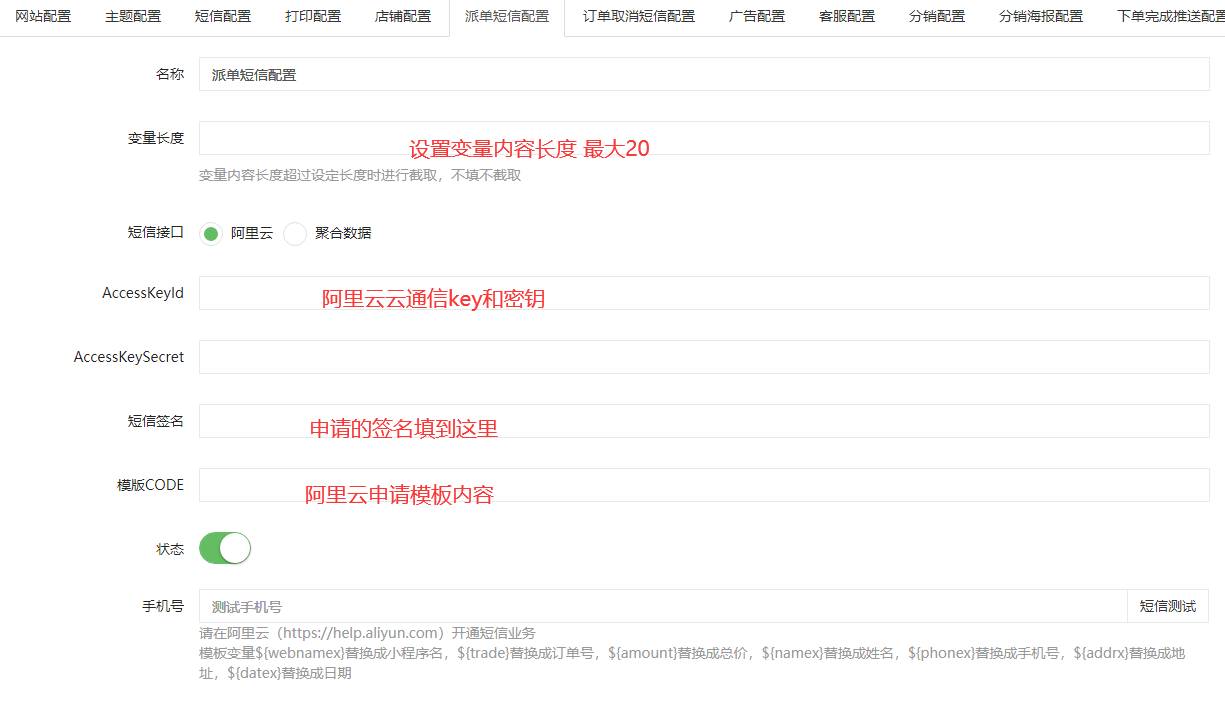Select the 店铺配置 tab

(403, 17)
